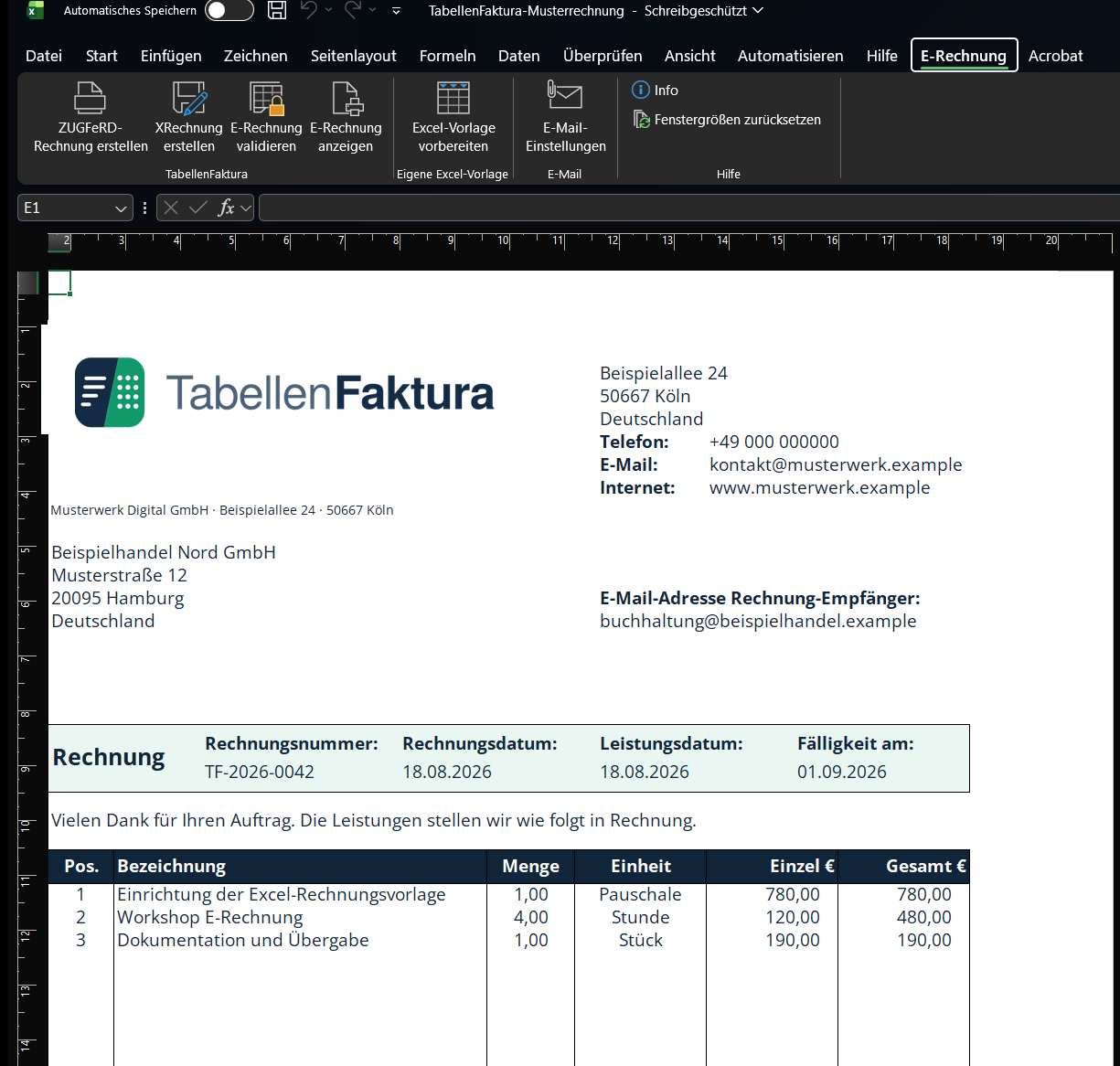
Task: Open the Hilfe tab
Action: tap(881, 56)
